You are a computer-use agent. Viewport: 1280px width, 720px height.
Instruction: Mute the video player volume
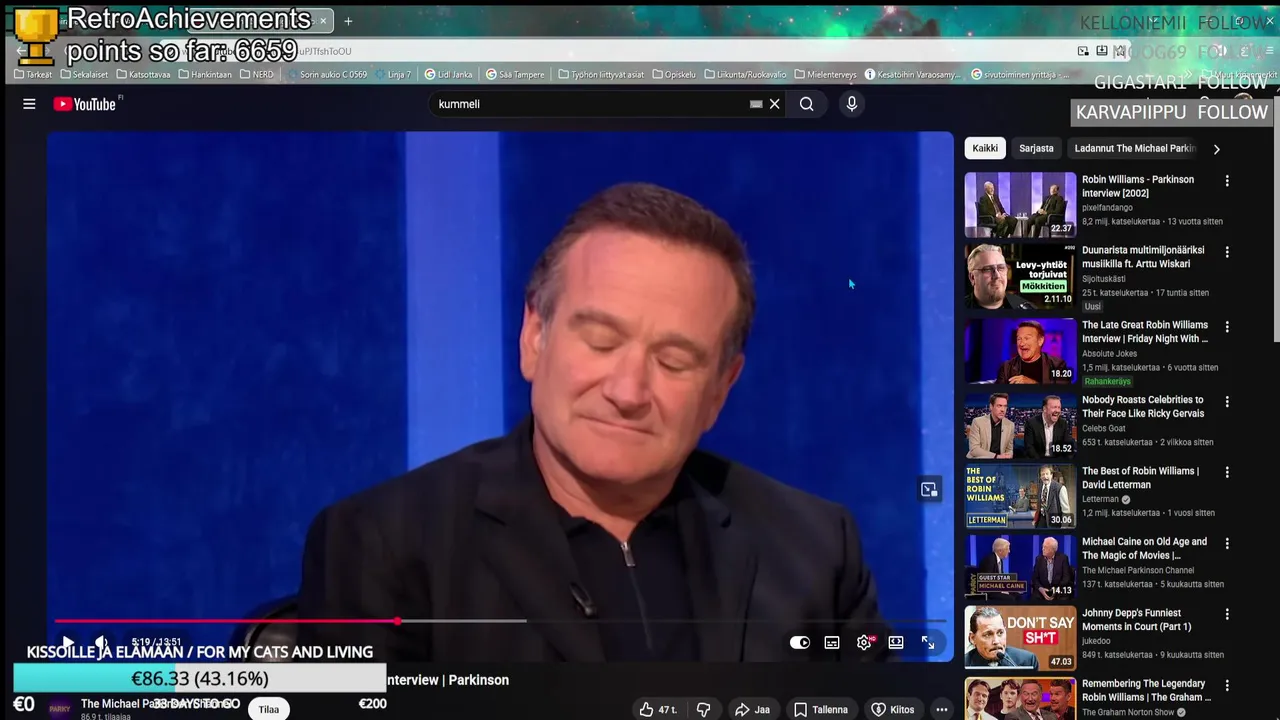pyautogui.click(x=101, y=643)
